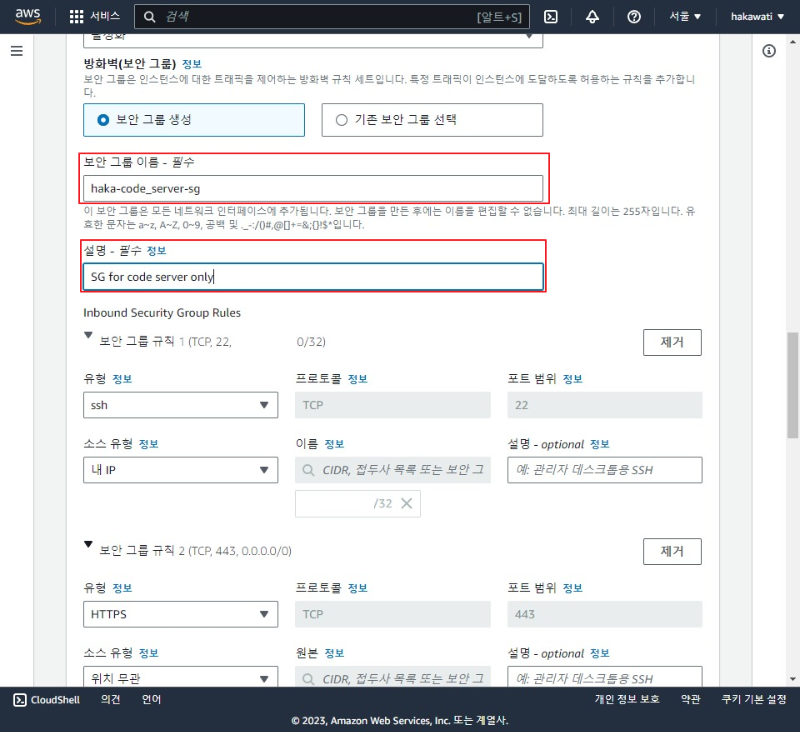
Task: Click the 제거 button for rule 1
Action: [x=674, y=342]
